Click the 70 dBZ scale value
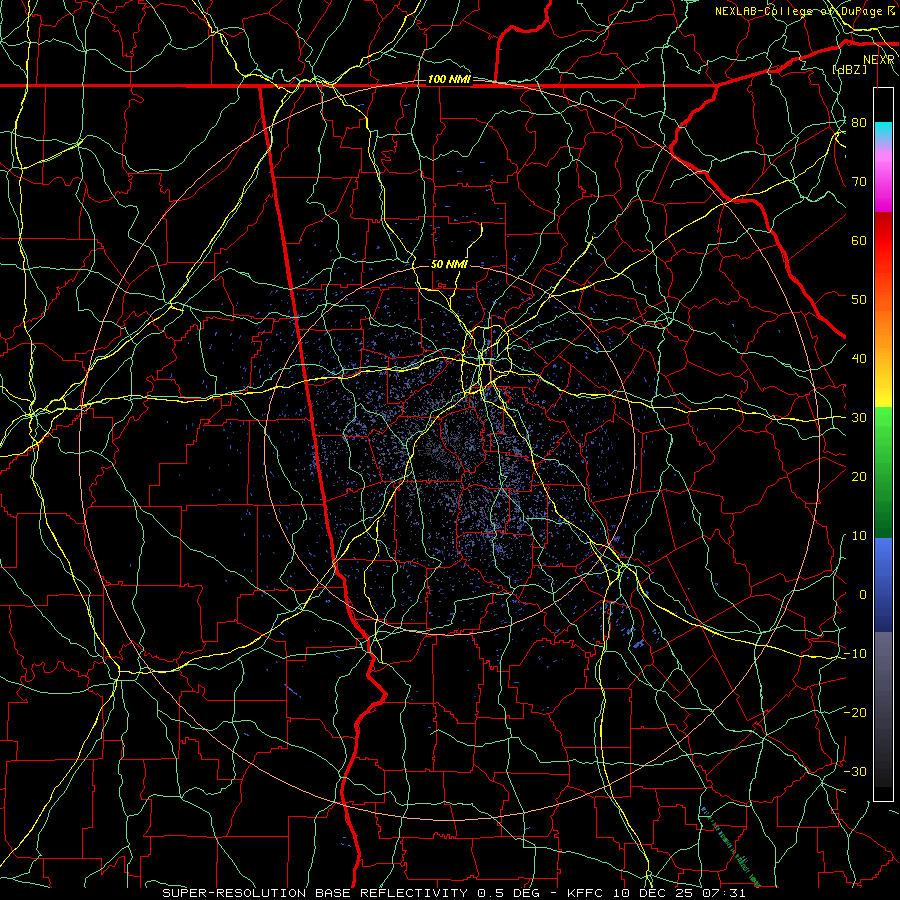Image resolution: width=900 pixels, height=900 pixels. click(859, 182)
